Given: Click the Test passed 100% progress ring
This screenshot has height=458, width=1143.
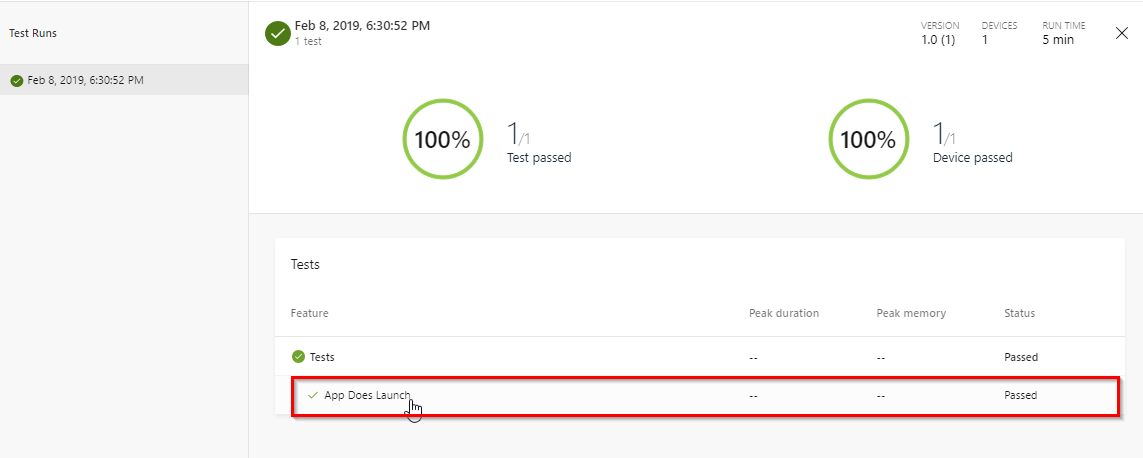Looking at the screenshot, I should (x=442, y=139).
